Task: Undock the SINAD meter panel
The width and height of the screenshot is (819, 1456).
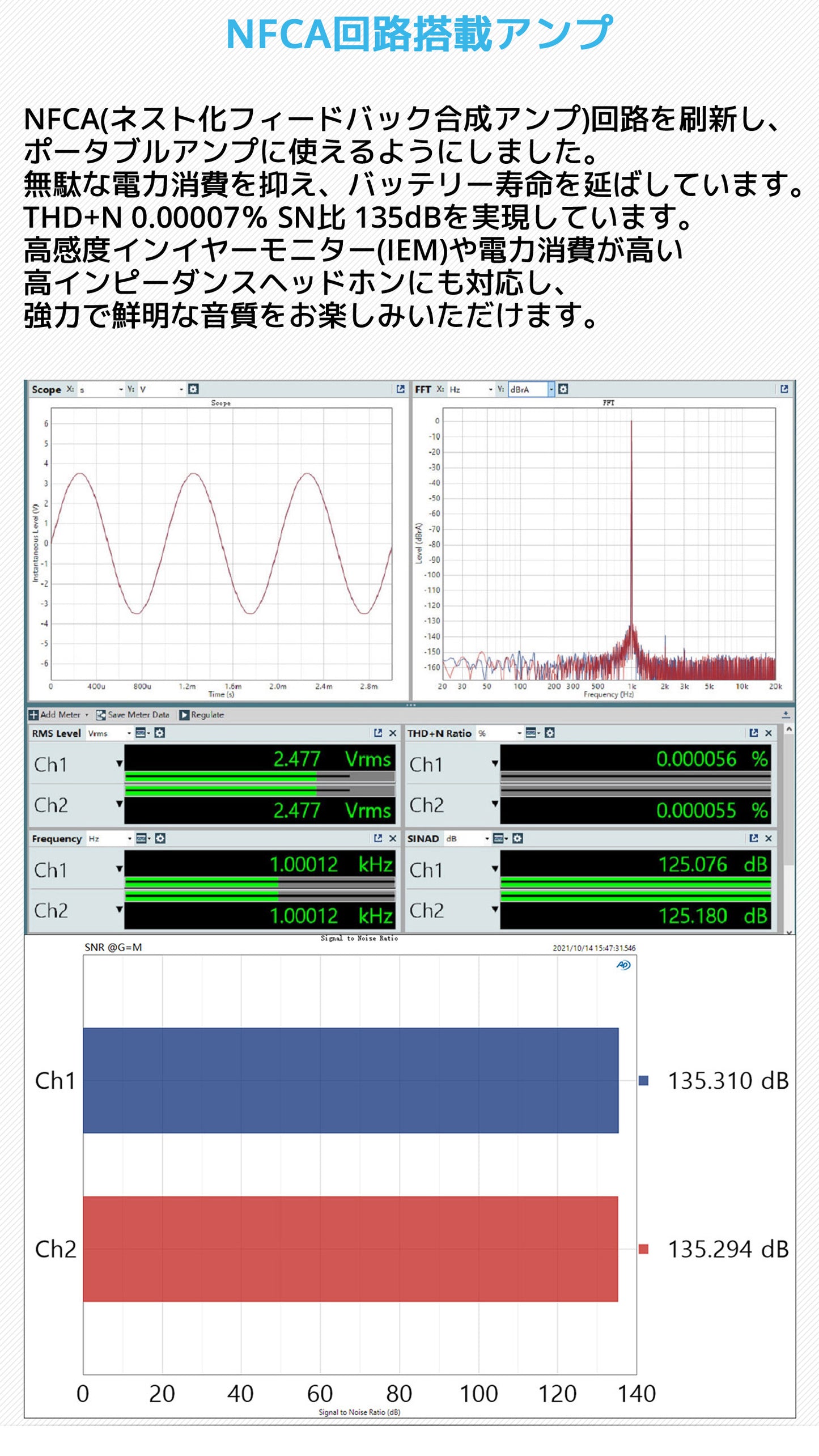Action: pyautogui.click(x=753, y=838)
